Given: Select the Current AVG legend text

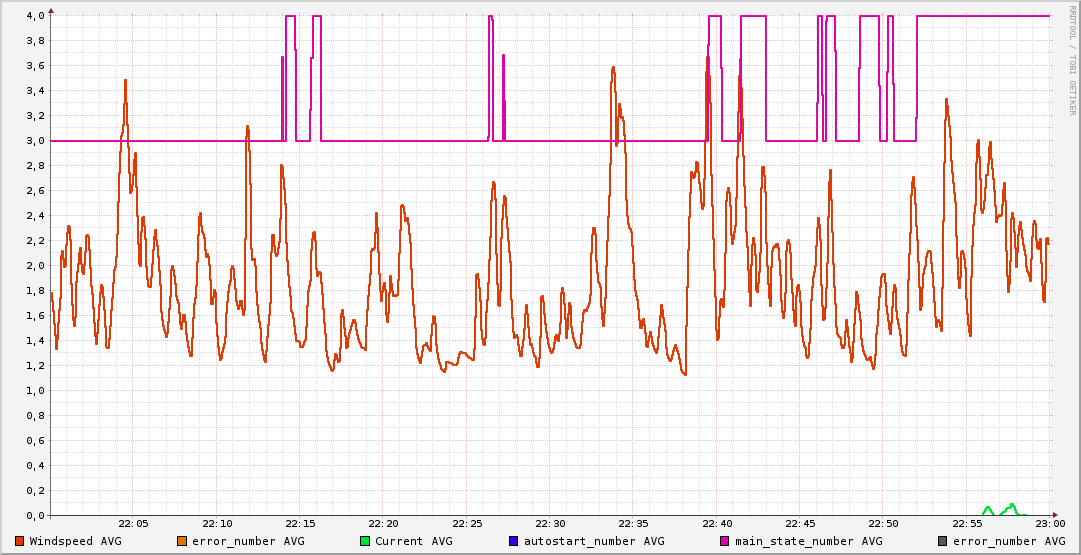Looking at the screenshot, I should click(413, 541).
